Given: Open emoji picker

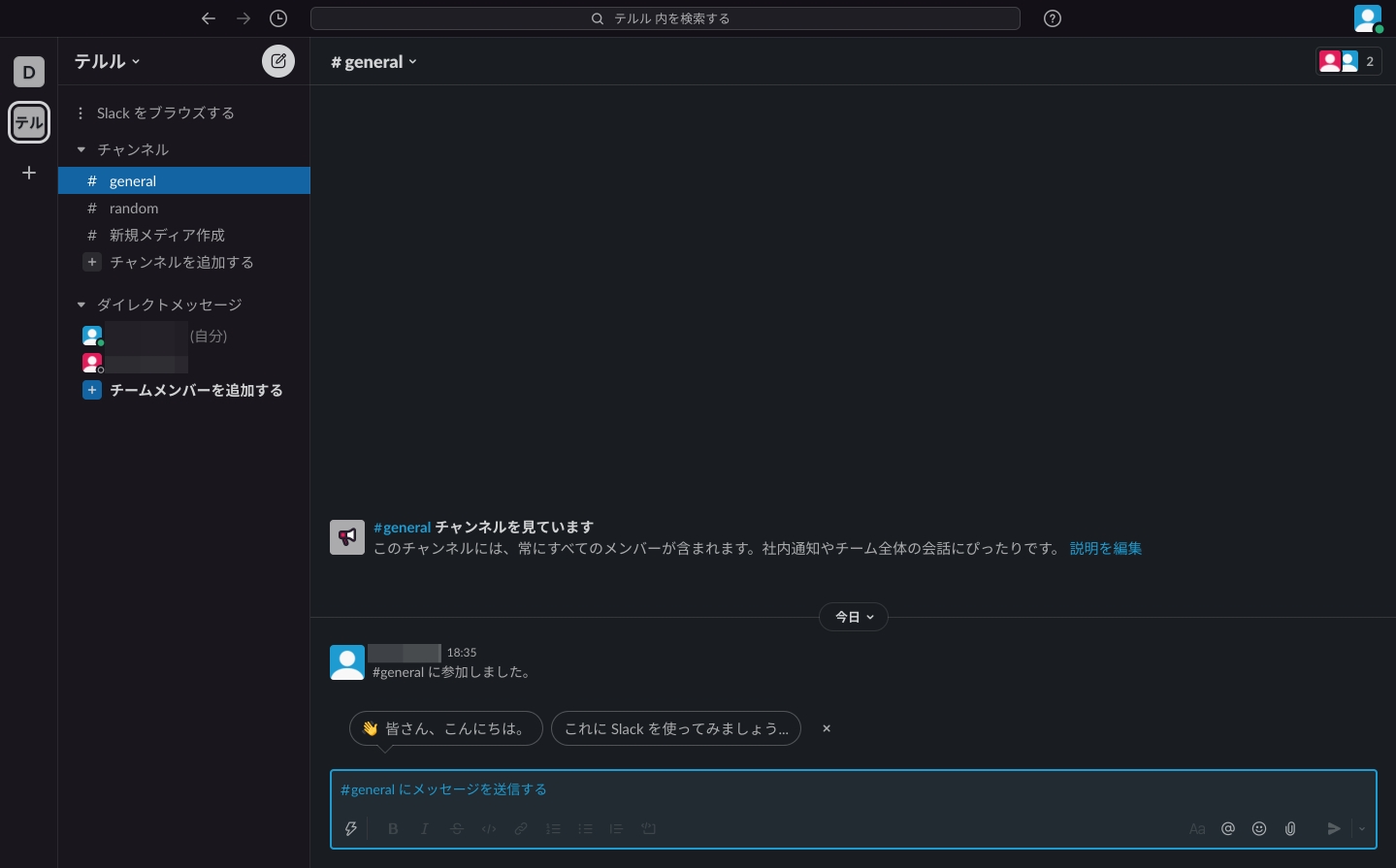Looking at the screenshot, I should [1259, 828].
